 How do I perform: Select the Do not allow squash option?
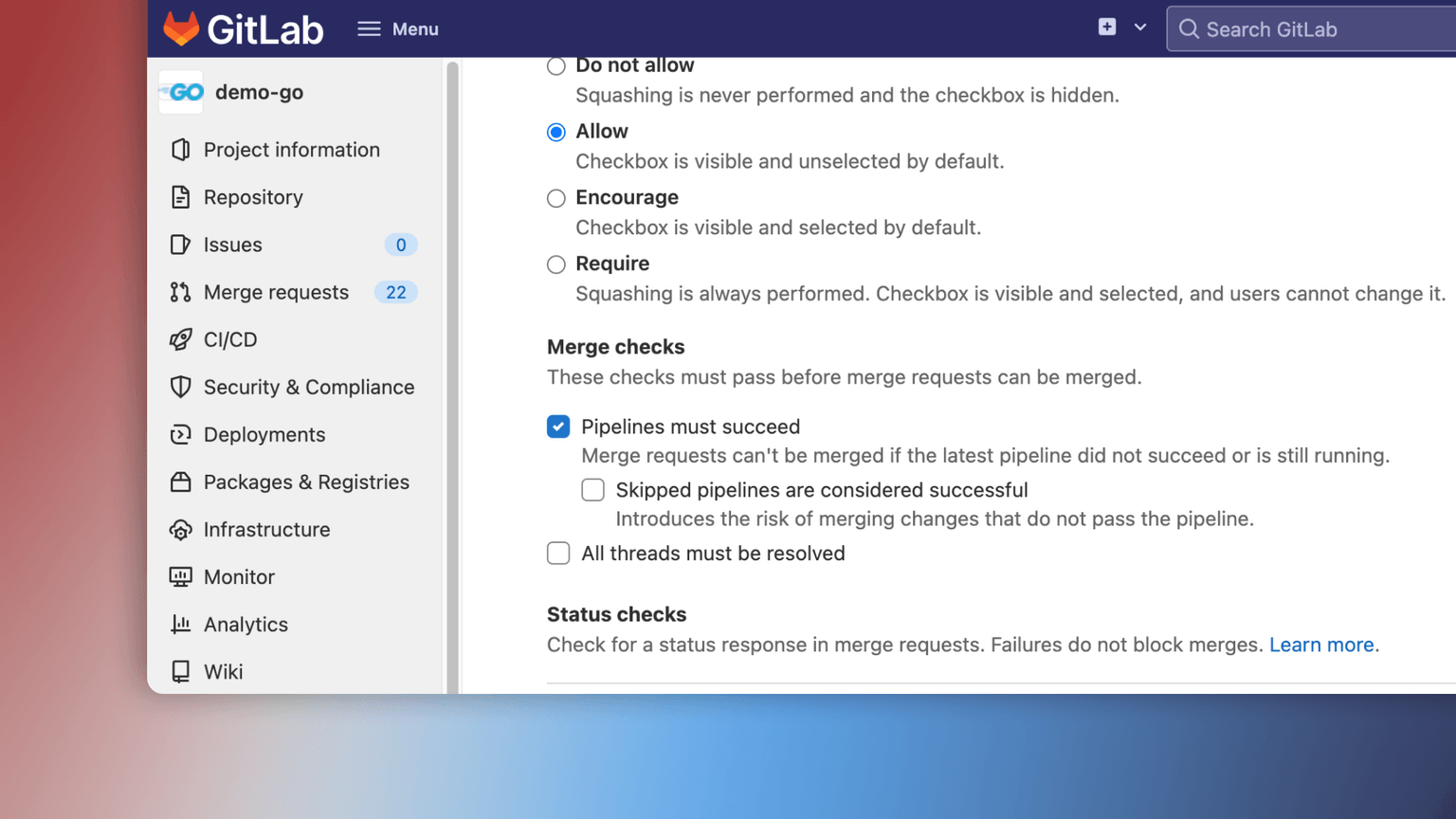[x=556, y=65]
